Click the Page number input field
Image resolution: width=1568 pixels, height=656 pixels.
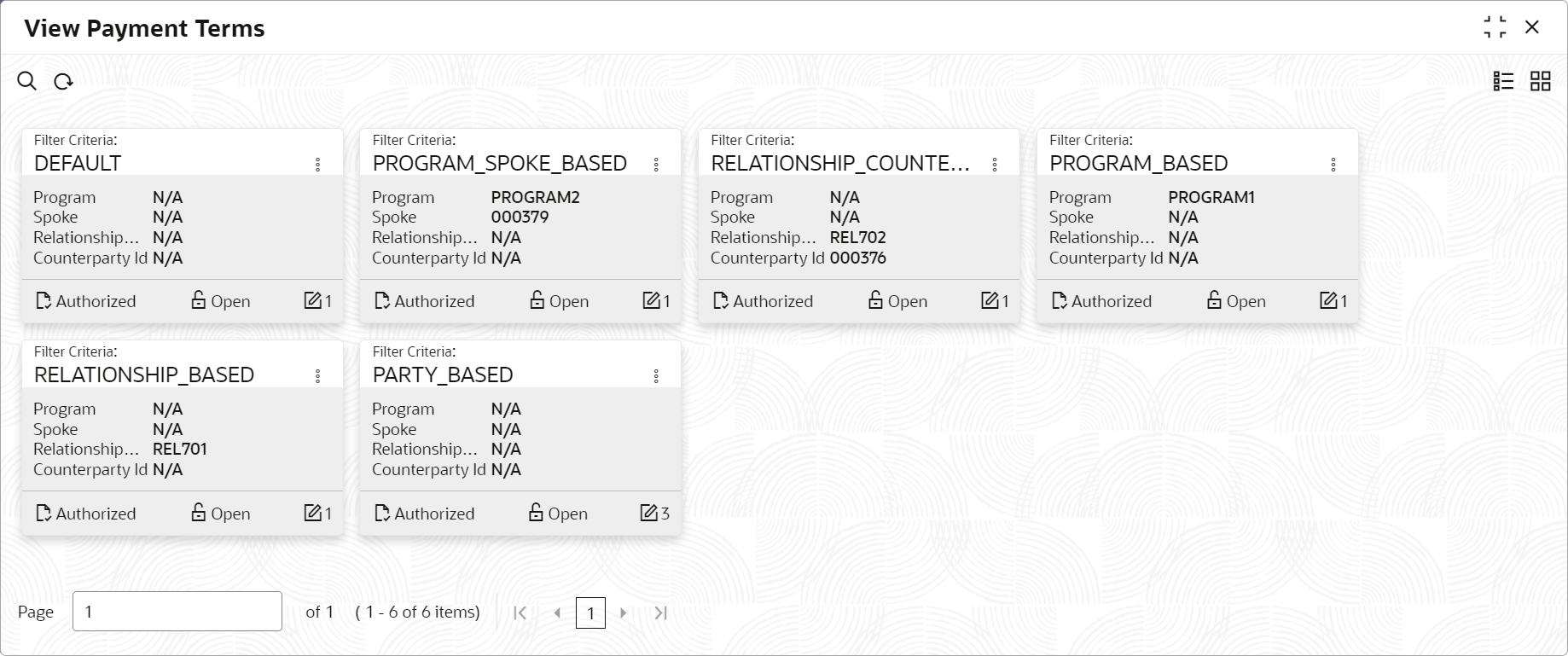click(177, 612)
